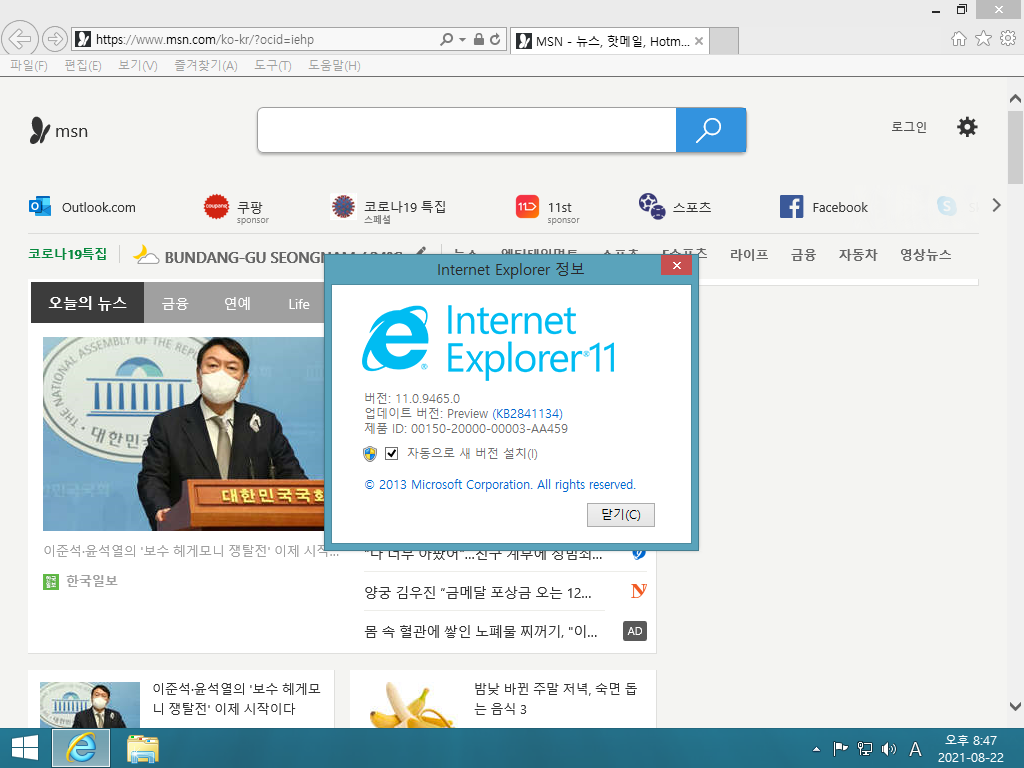The height and width of the screenshot is (768, 1024).
Task: Select the Life news tab
Action: [299, 304]
